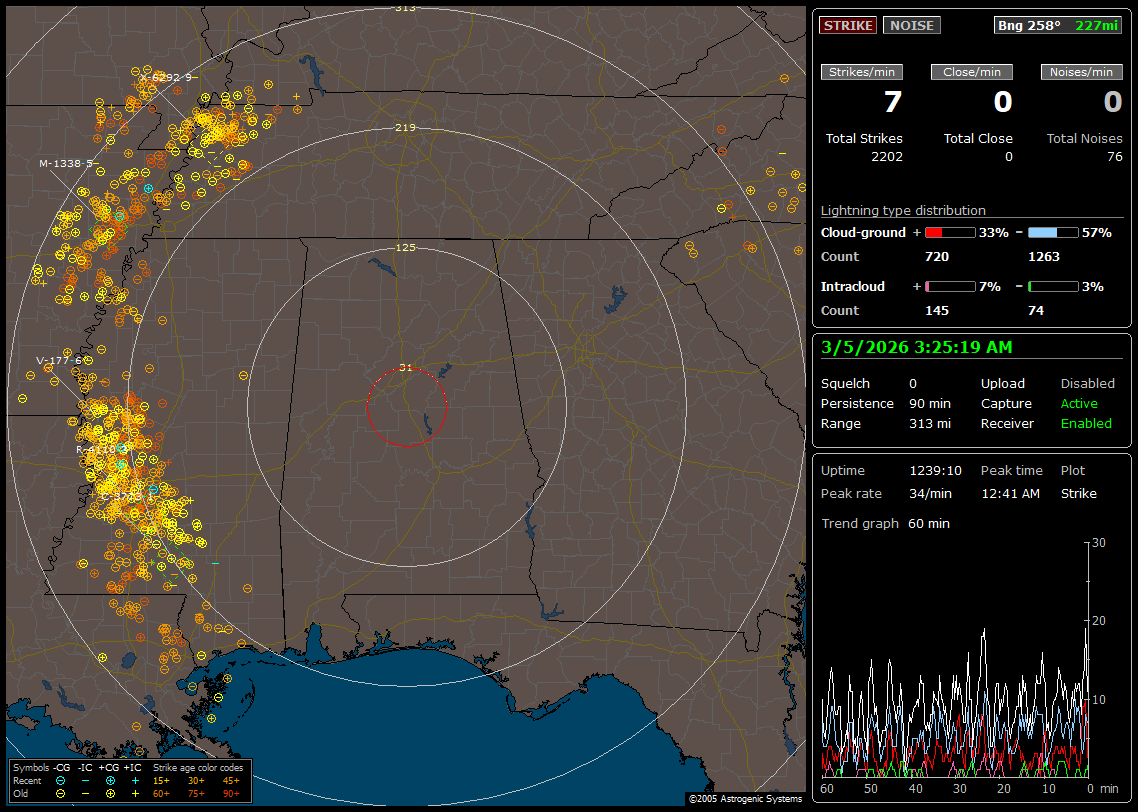The width and height of the screenshot is (1138, 812).
Task: Click the recent -CG cyan symbol in legend
Action: (x=61, y=780)
